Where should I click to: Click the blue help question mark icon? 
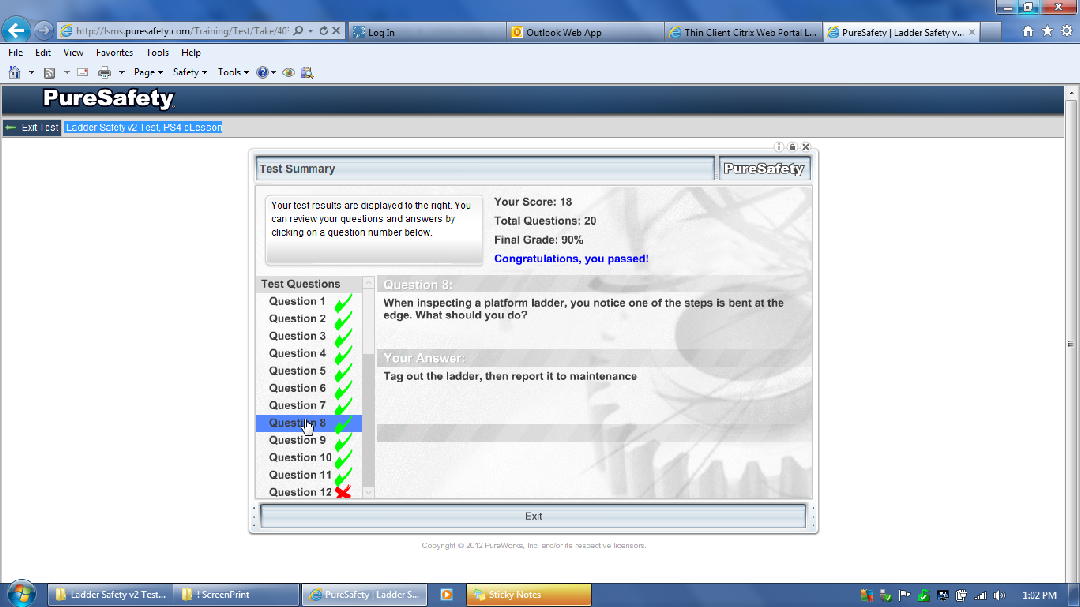[263, 72]
